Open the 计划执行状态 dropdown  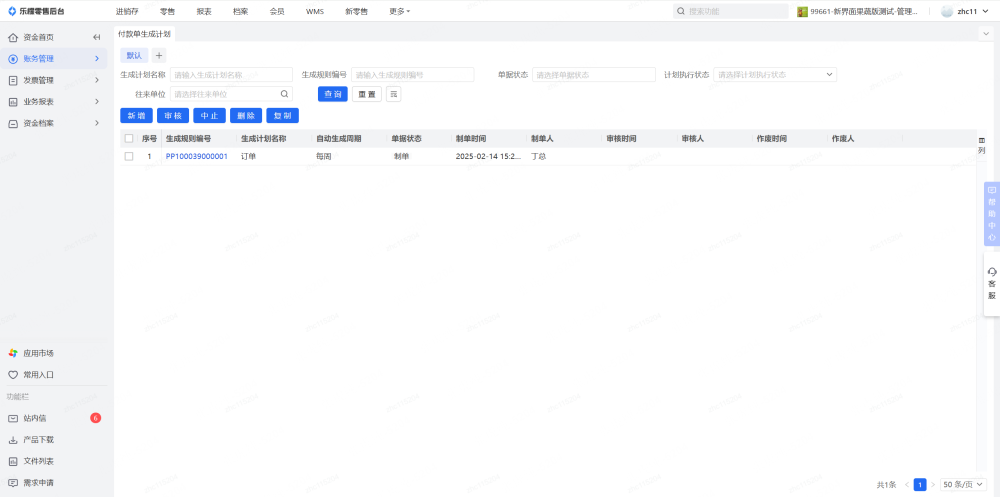click(x=775, y=75)
